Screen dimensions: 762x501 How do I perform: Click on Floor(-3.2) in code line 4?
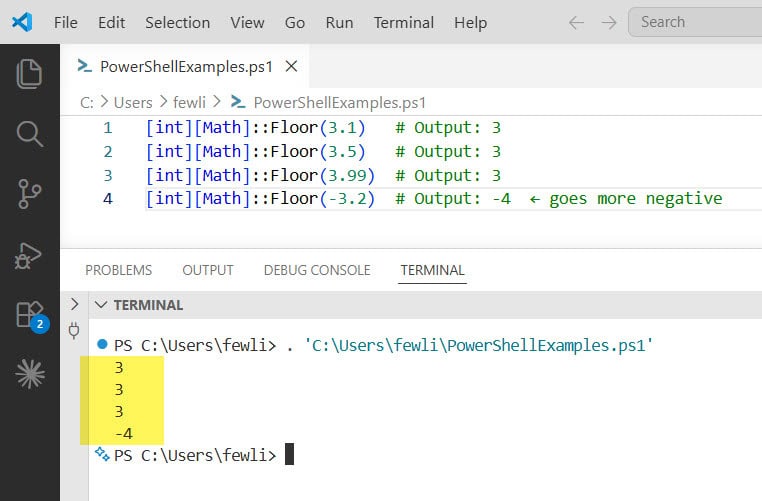[x=322, y=199]
